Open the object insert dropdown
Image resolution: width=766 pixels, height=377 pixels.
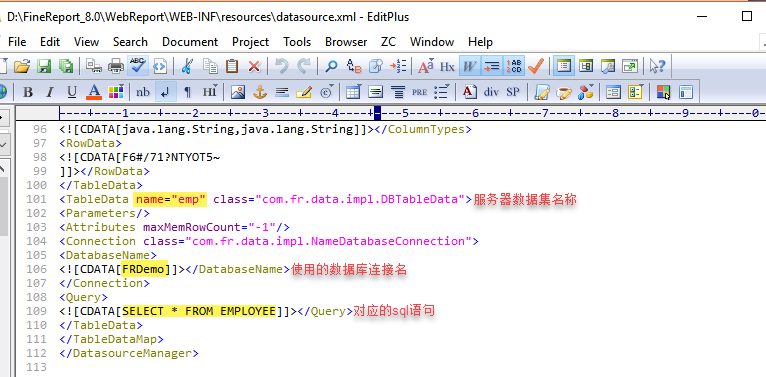[x=585, y=92]
